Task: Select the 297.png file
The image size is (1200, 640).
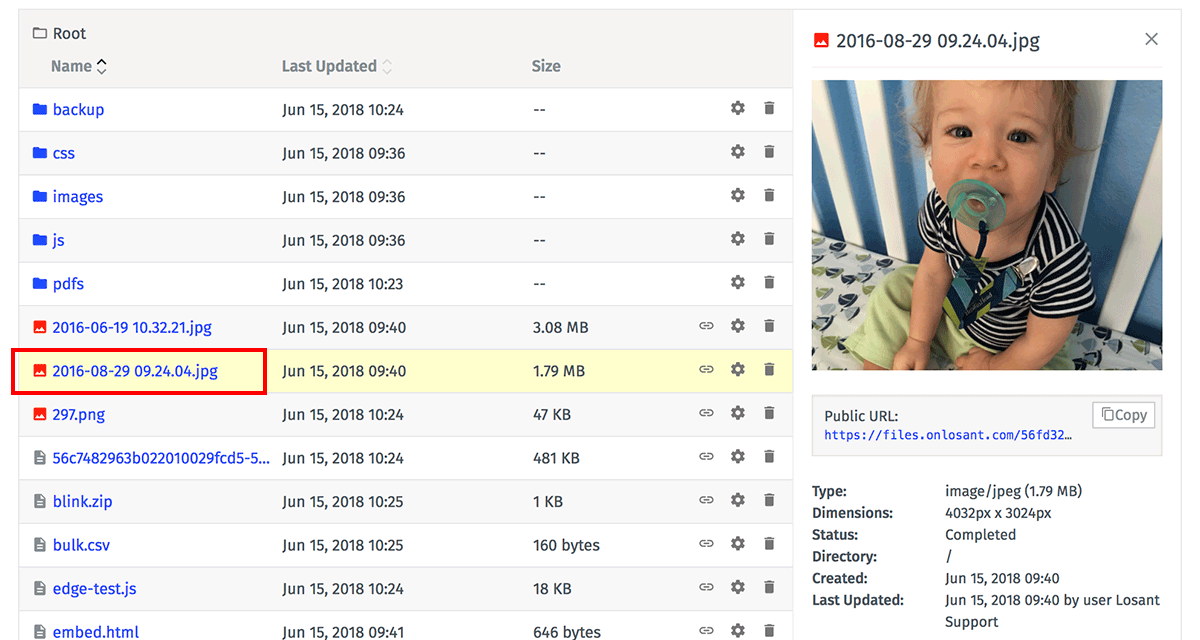Action: [x=79, y=414]
